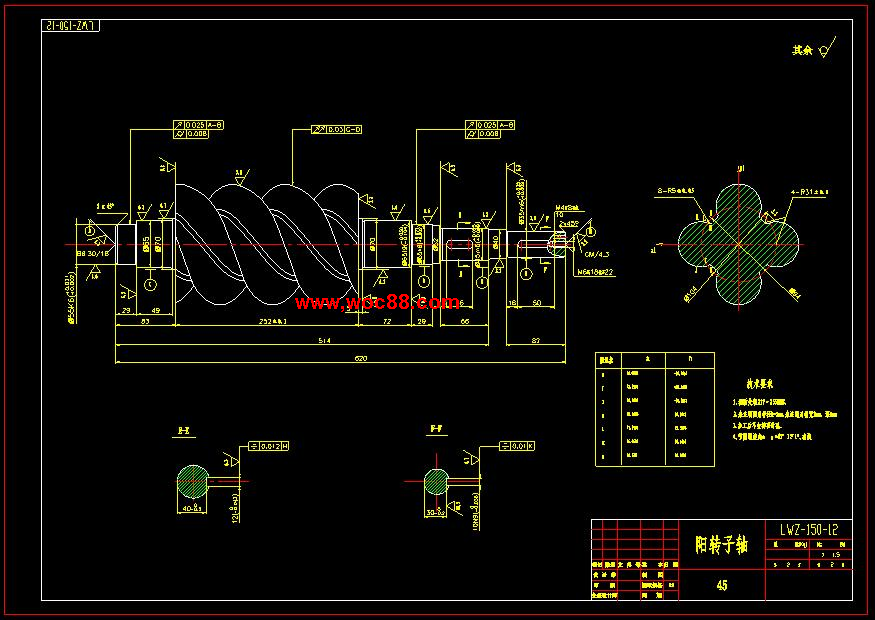Pick the 87 dimension text
This screenshot has width=875, height=620.
[x=536, y=340]
